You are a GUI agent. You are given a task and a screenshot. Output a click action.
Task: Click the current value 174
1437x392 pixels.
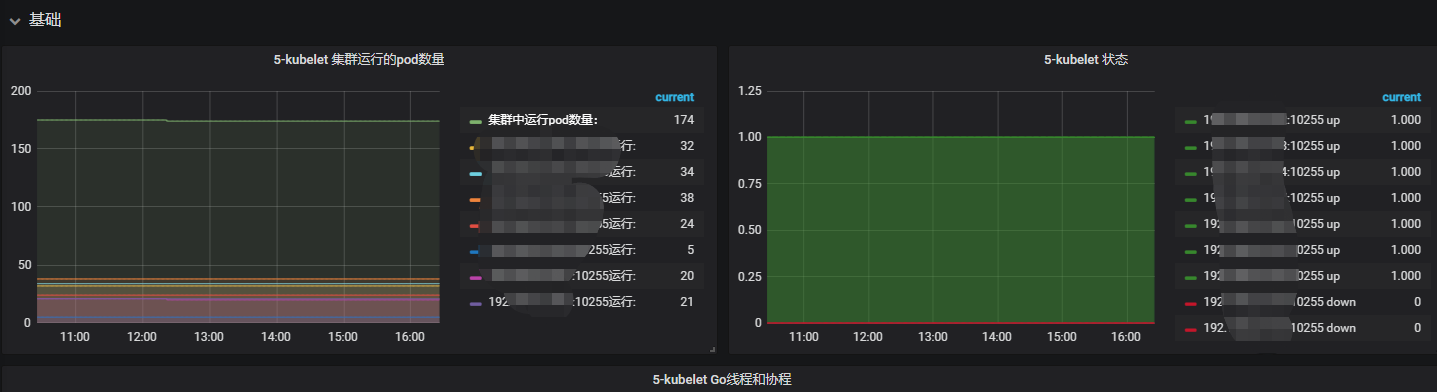click(x=684, y=120)
